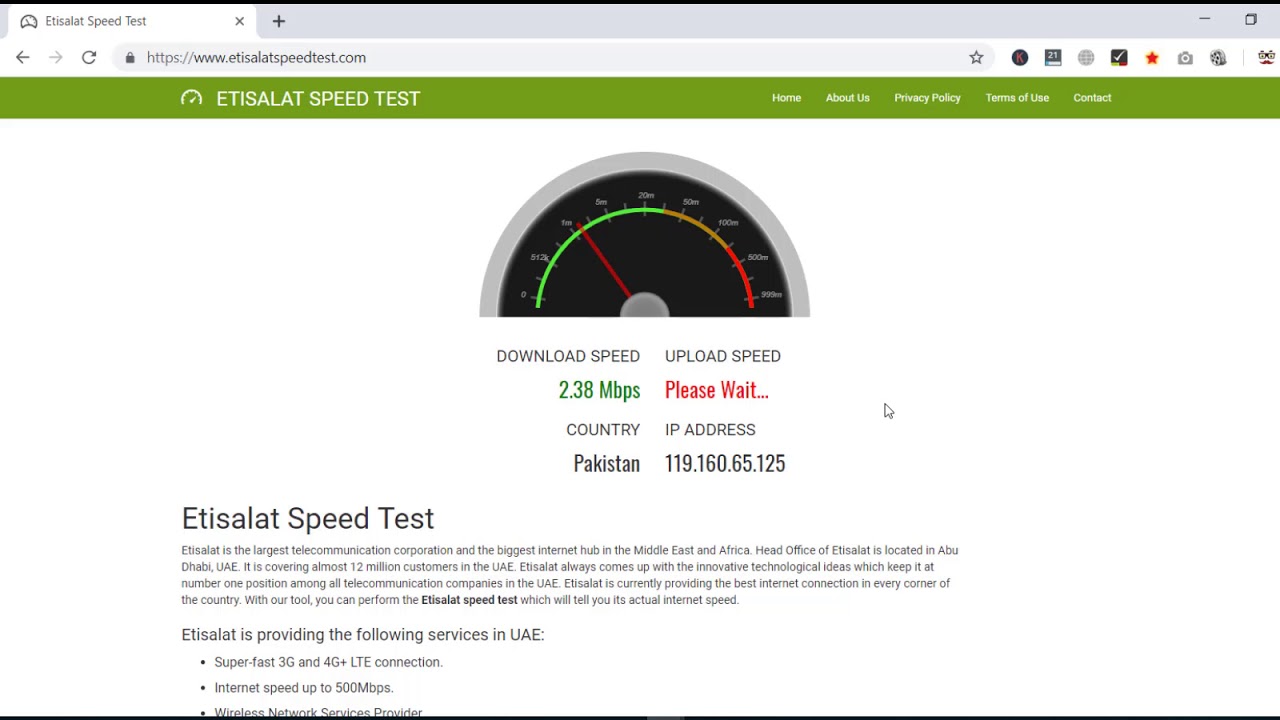Click the services in UAE subheading
The image size is (1280, 720).
click(362, 635)
